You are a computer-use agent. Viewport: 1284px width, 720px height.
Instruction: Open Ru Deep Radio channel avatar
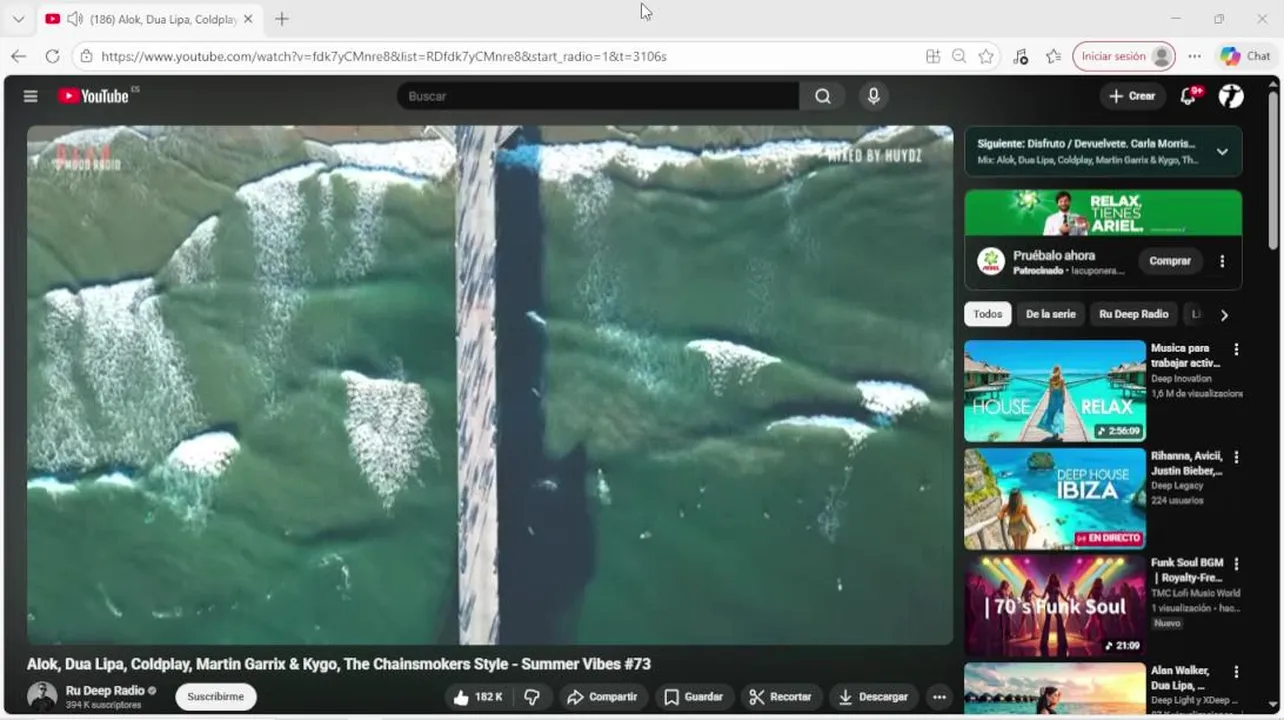tap(42, 696)
